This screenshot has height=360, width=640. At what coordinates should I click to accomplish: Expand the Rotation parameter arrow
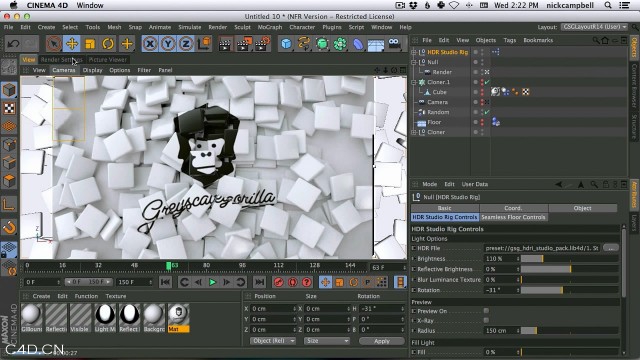(414, 290)
